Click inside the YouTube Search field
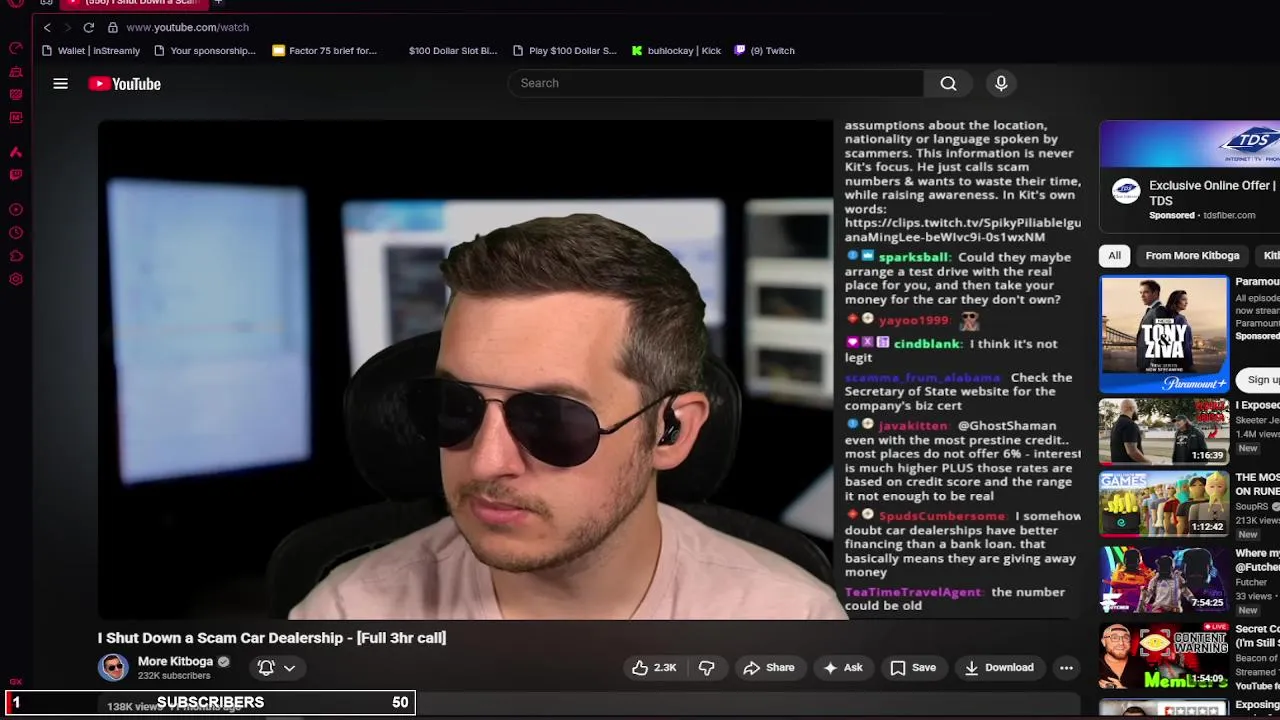The image size is (1280, 720). click(x=715, y=83)
